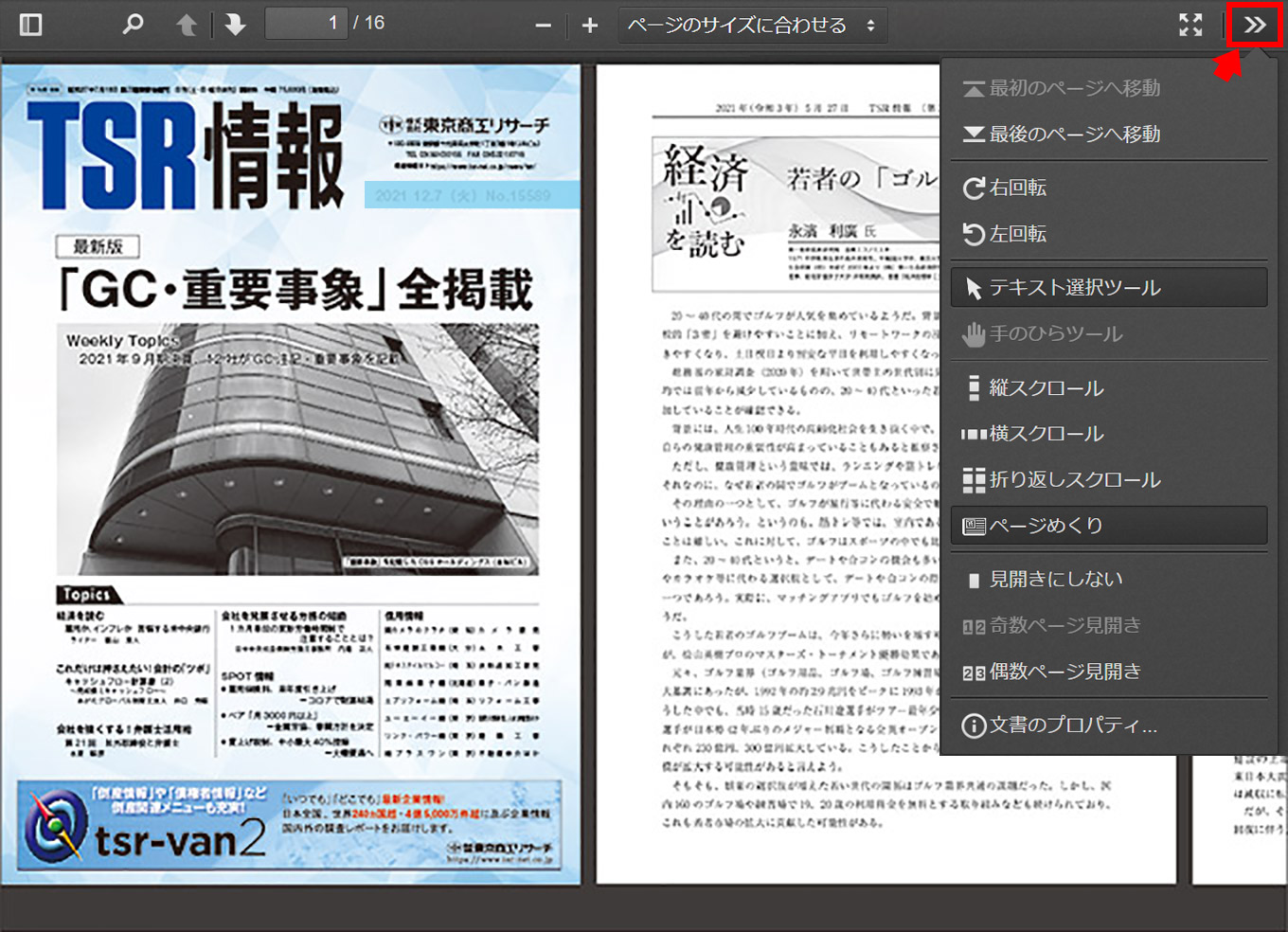Select 最初のページへ移動 menu item
This screenshot has width=1288, height=932.
(x=1109, y=88)
